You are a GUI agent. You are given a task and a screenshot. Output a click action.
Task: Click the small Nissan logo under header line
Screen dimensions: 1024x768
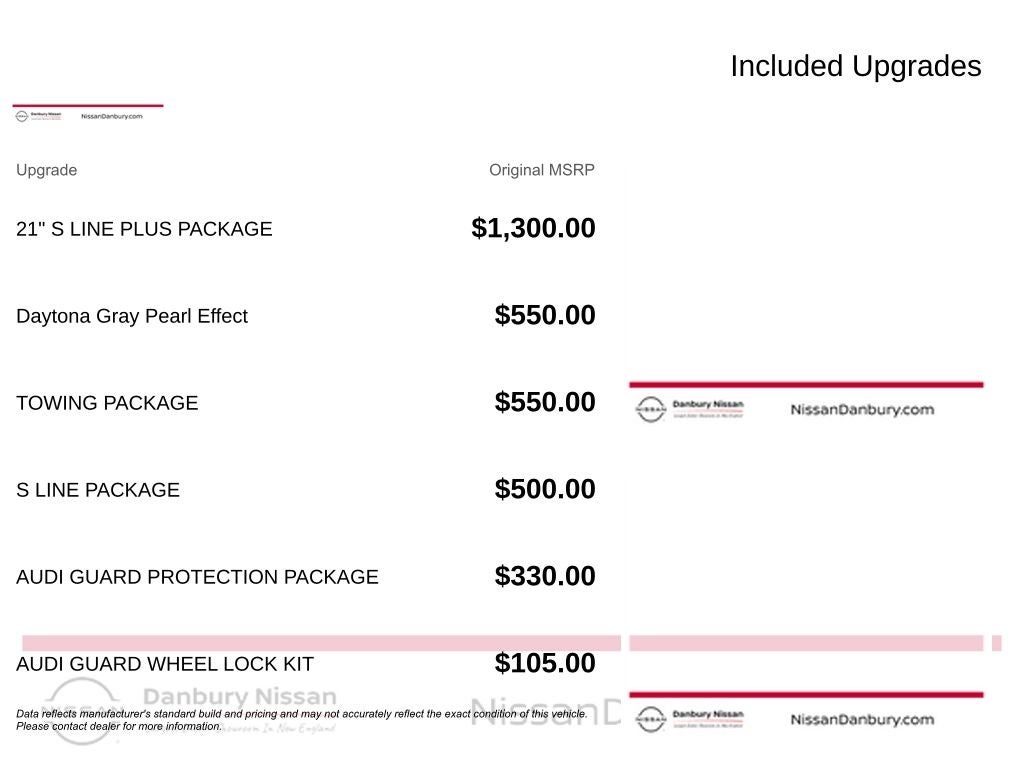[x=22, y=116]
